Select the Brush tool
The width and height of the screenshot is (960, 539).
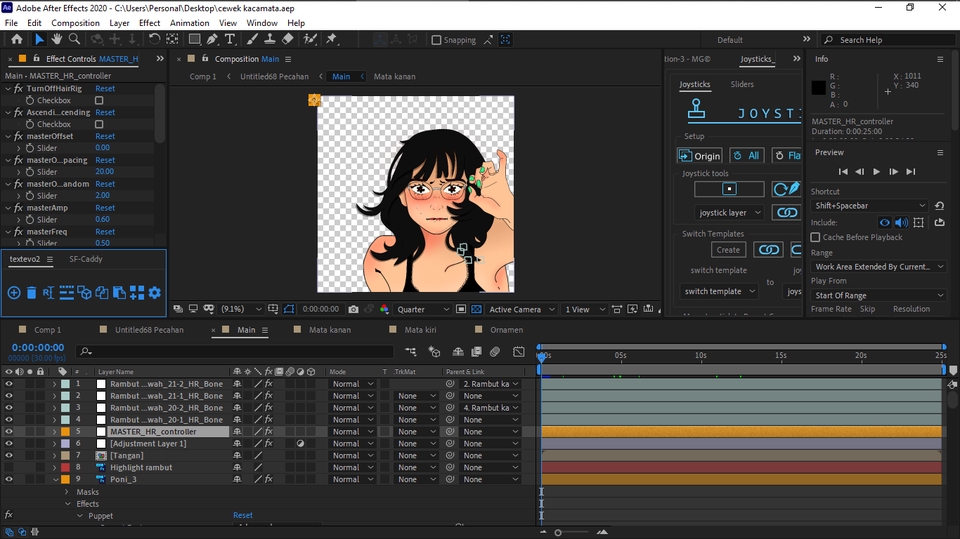[252, 39]
